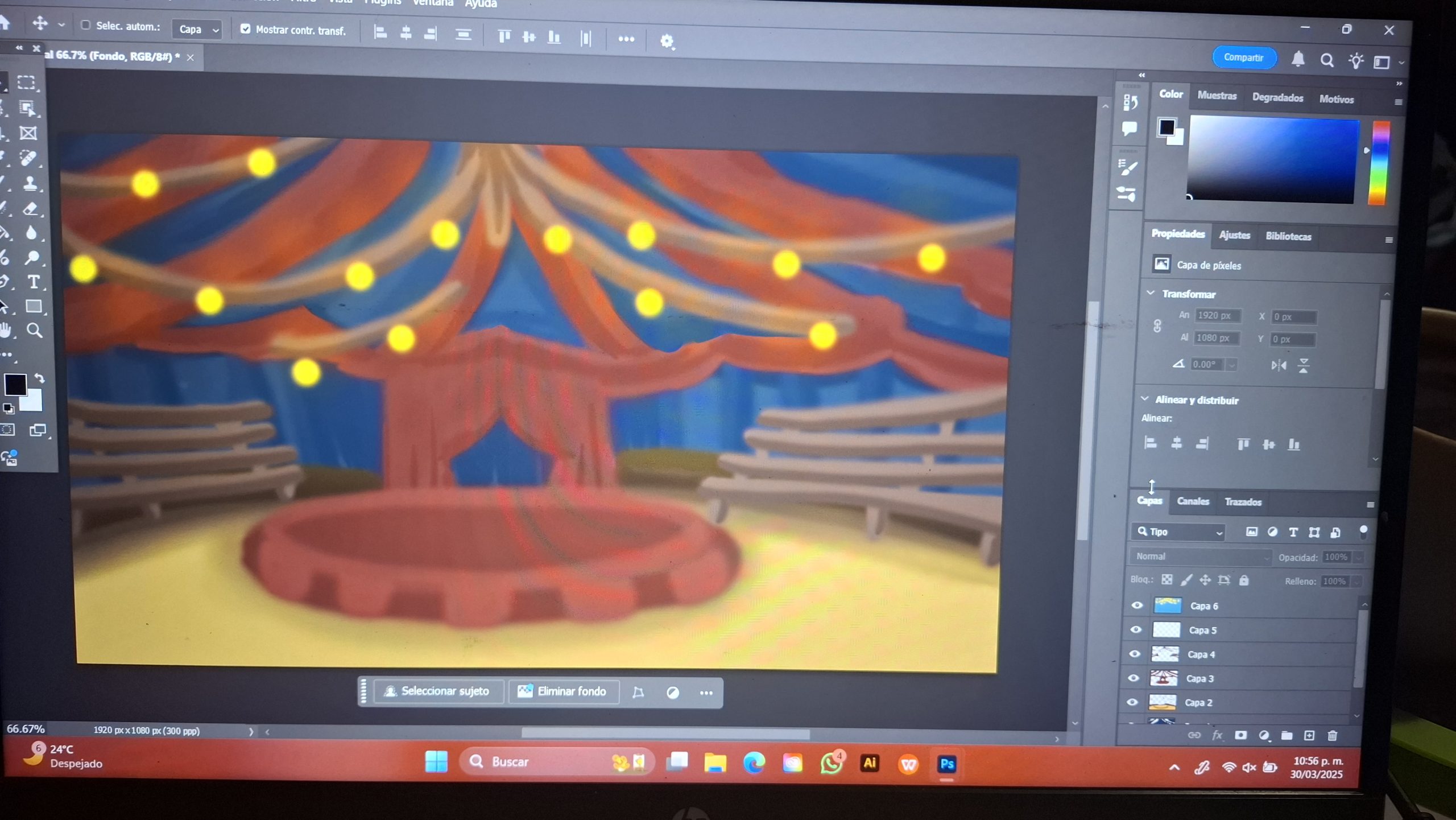
Task: Open the Muestras tab
Action: (x=1217, y=96)
